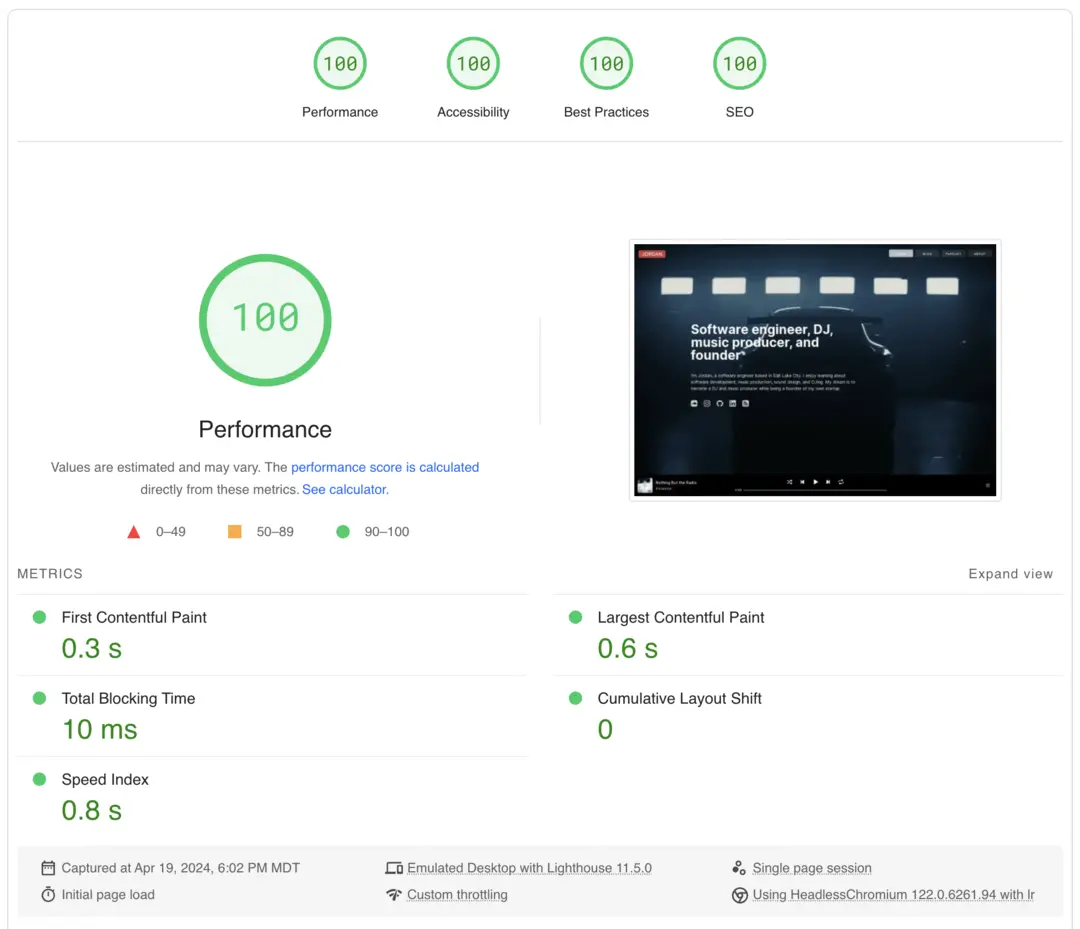1080x929 pixels.
Task: Click the Accessibility 100 score gauge
Action: coord(473,63)
